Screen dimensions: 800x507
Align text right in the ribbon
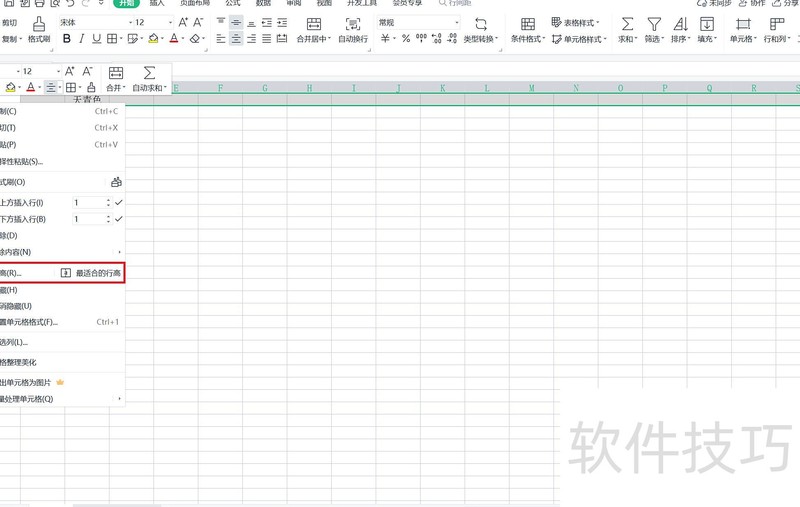(251, 39)
